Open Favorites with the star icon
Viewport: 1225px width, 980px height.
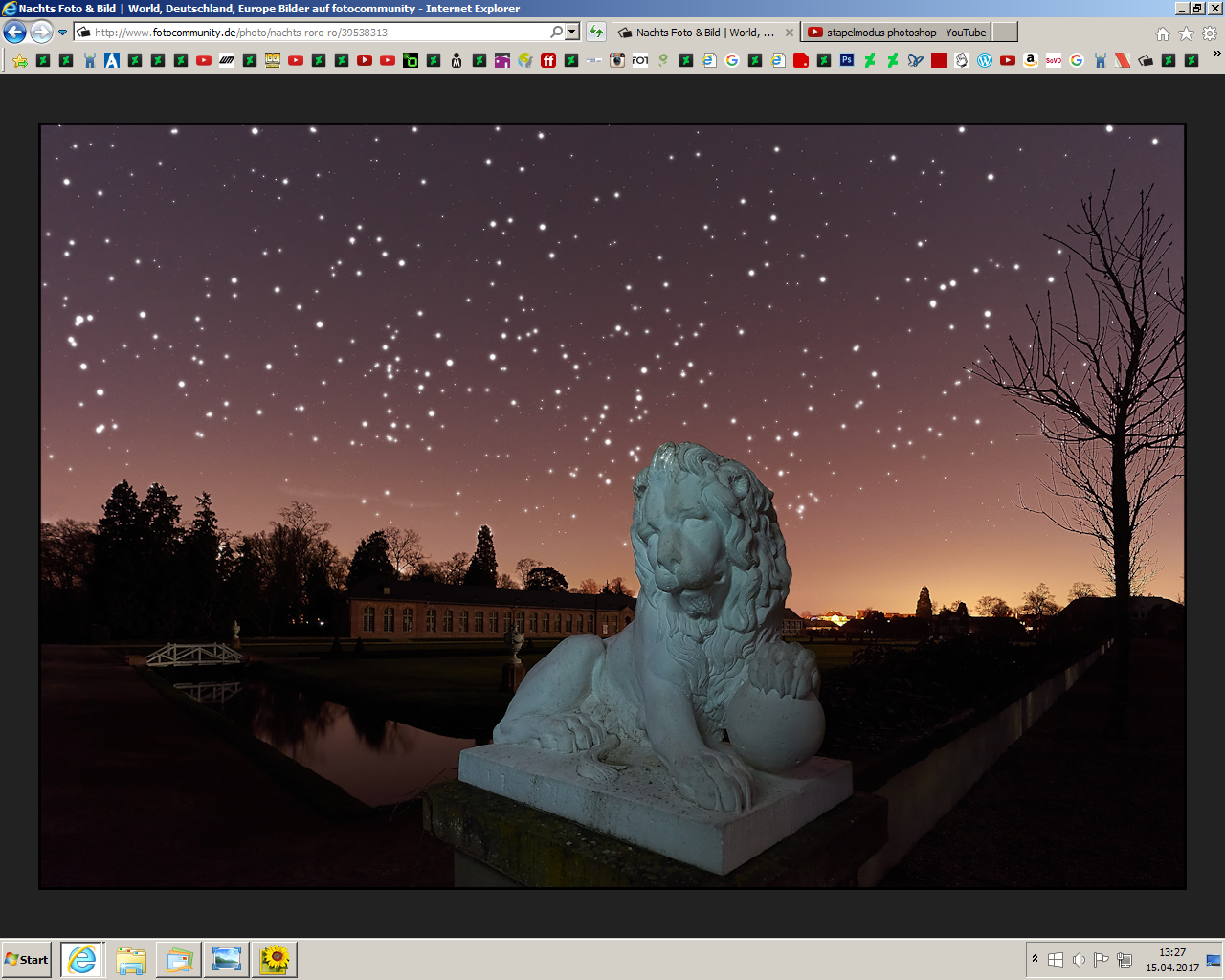click(x=1186, y=33)
